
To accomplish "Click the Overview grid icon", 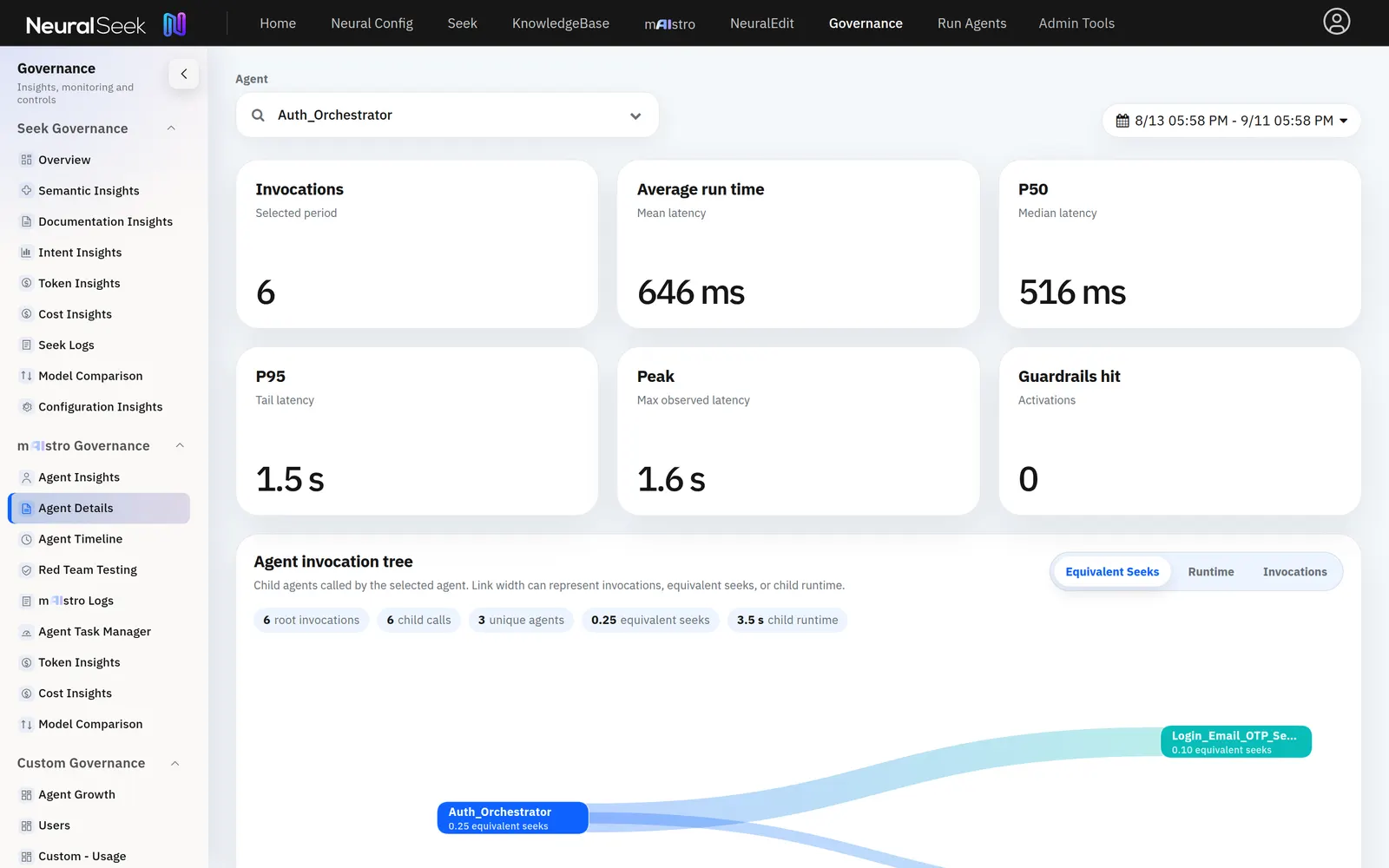I will [26, 160].
